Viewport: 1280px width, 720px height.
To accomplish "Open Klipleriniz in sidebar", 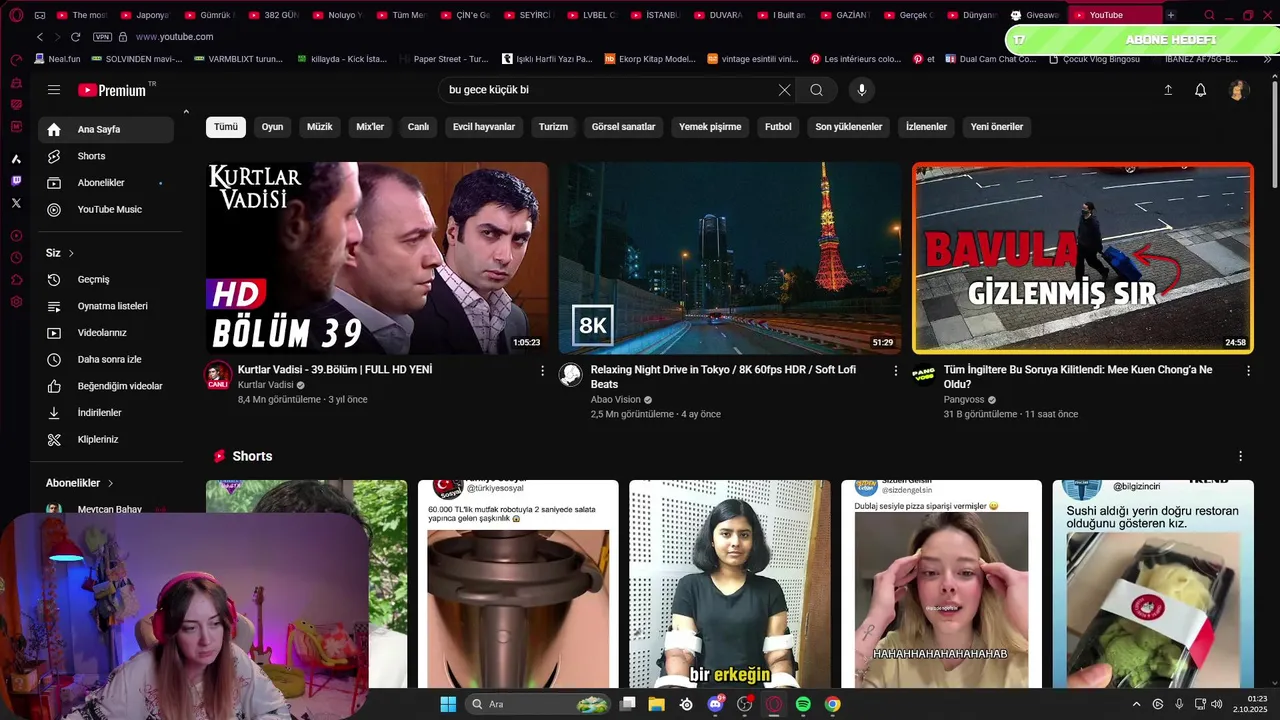I will click(x=106, y=439).
